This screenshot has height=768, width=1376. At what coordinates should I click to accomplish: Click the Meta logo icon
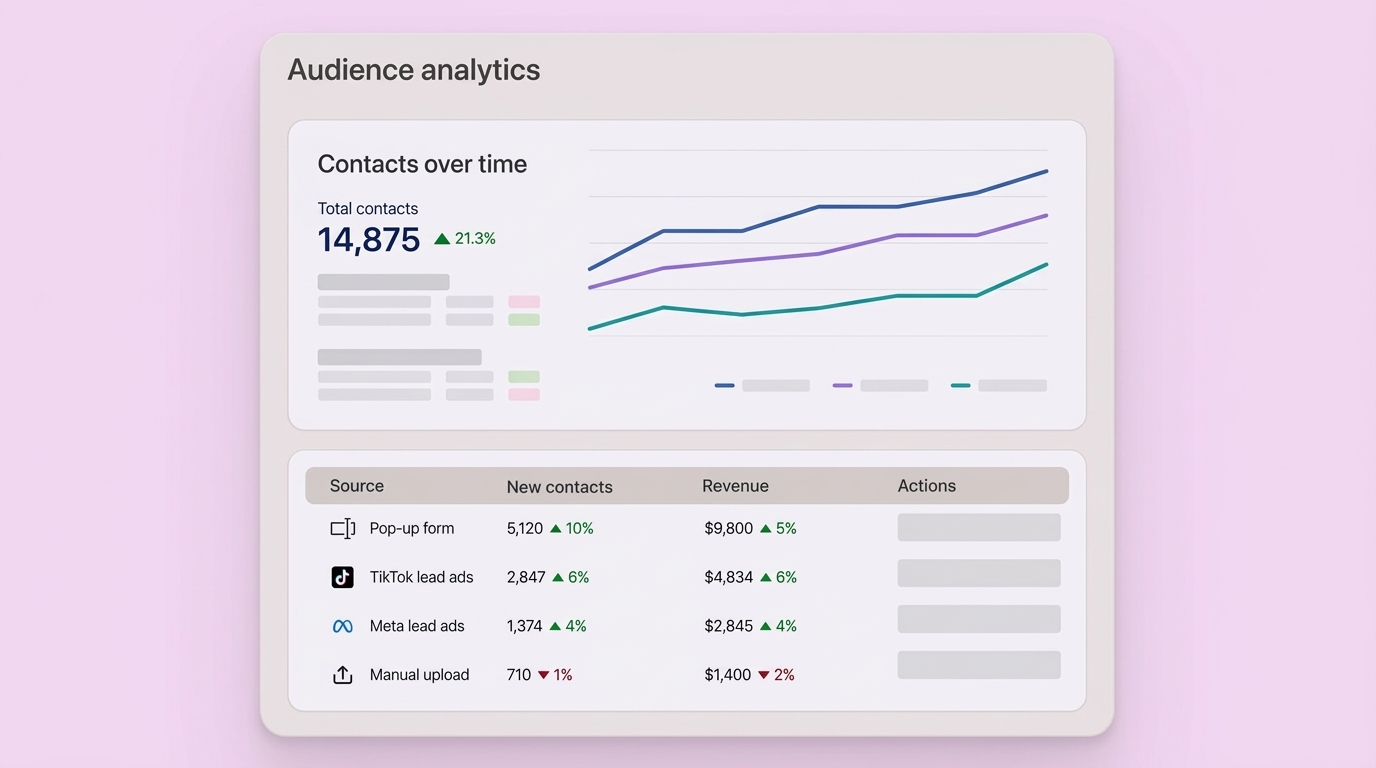[x=342, y=626]
